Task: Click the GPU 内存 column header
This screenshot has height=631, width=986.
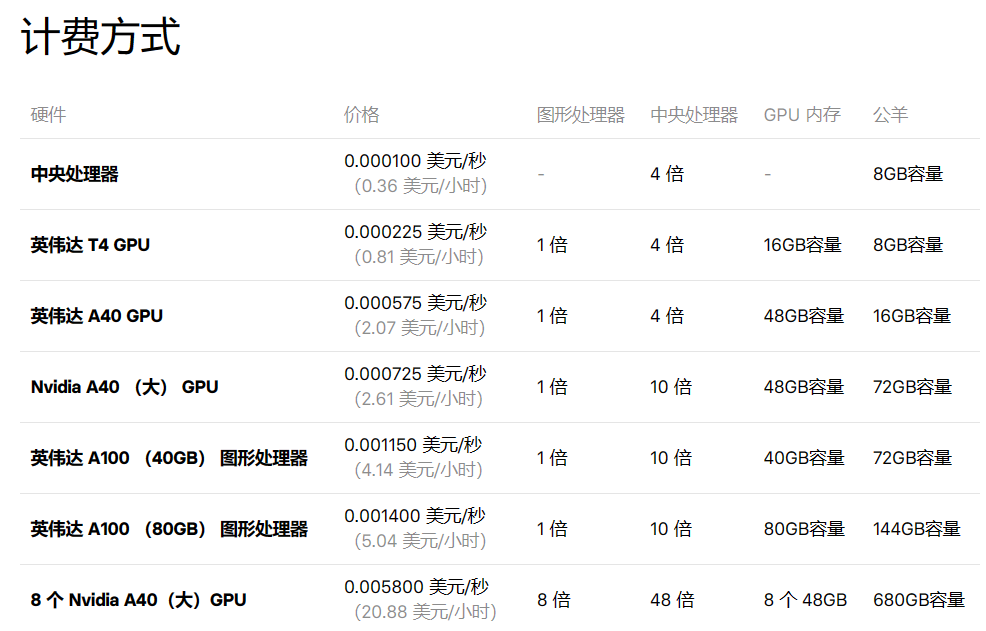Action: pyautogui.click(x=802, y=114)
